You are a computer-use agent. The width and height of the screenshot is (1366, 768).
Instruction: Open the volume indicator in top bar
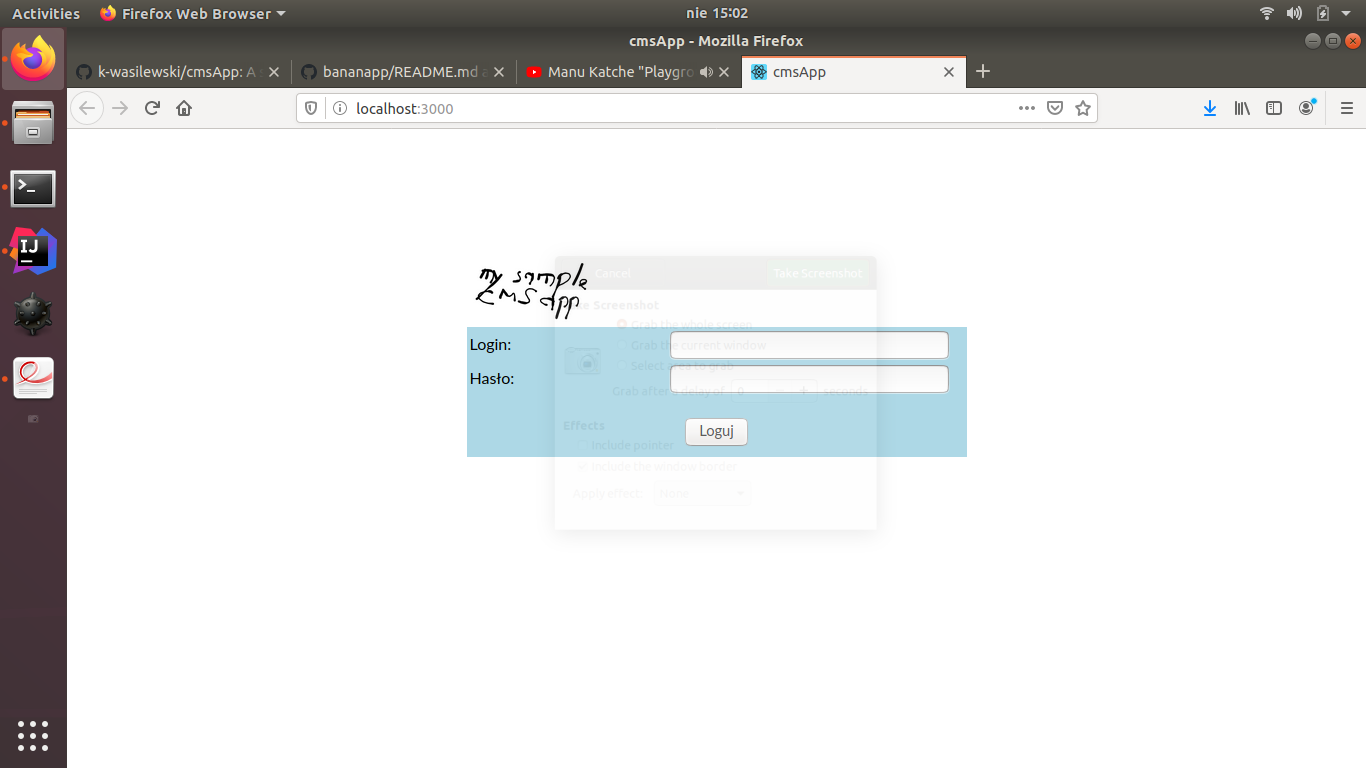click(1294, 13)
